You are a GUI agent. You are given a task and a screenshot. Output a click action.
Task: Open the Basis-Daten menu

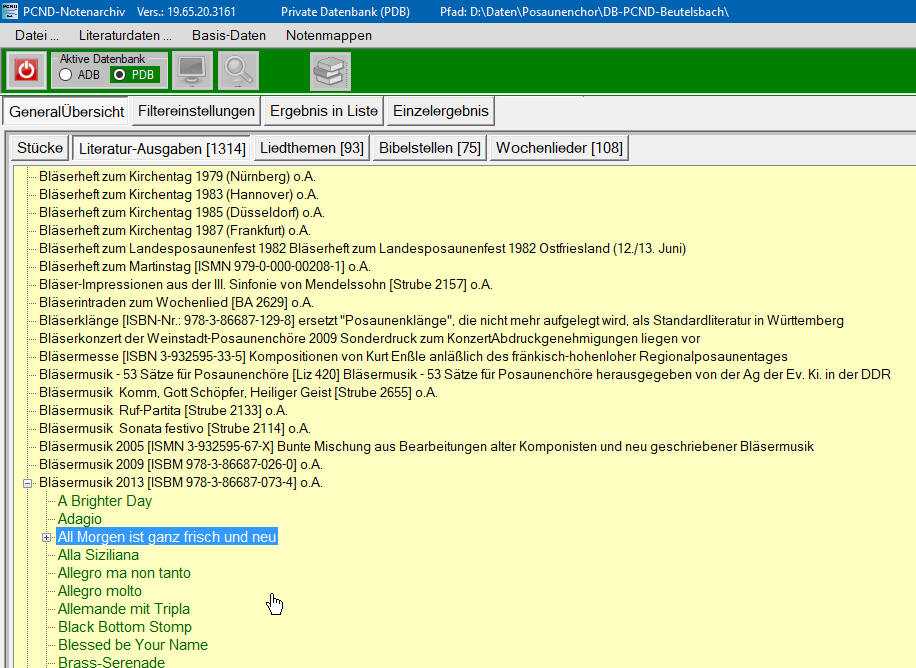(228, 36)
